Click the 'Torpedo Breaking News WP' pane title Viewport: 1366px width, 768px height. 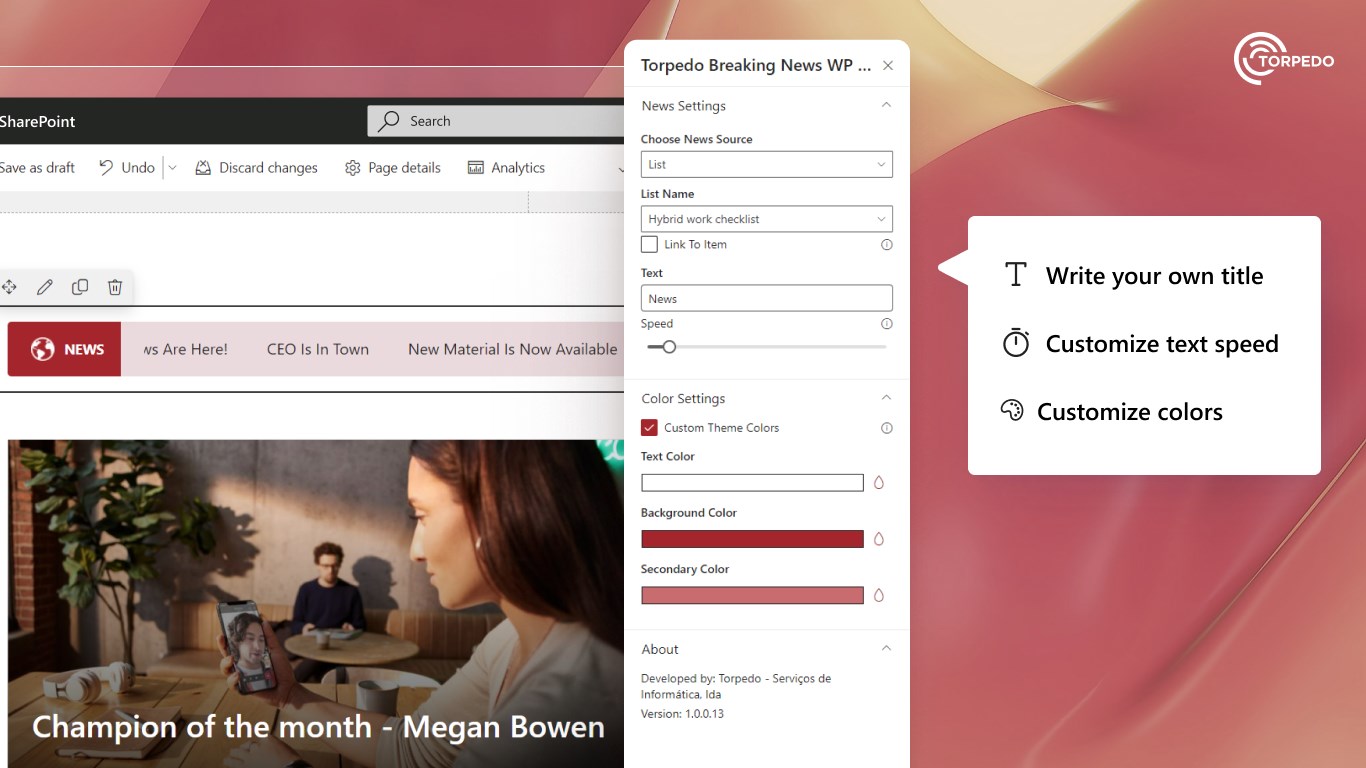[x=756, y=66]
